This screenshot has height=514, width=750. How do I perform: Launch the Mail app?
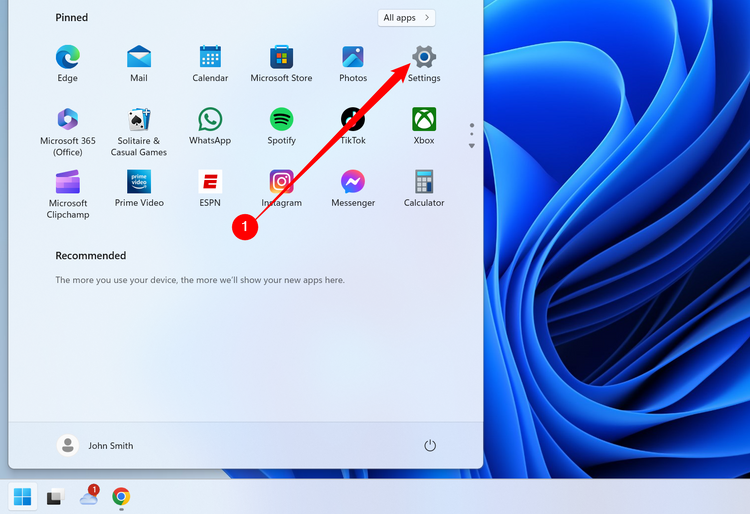139,64
